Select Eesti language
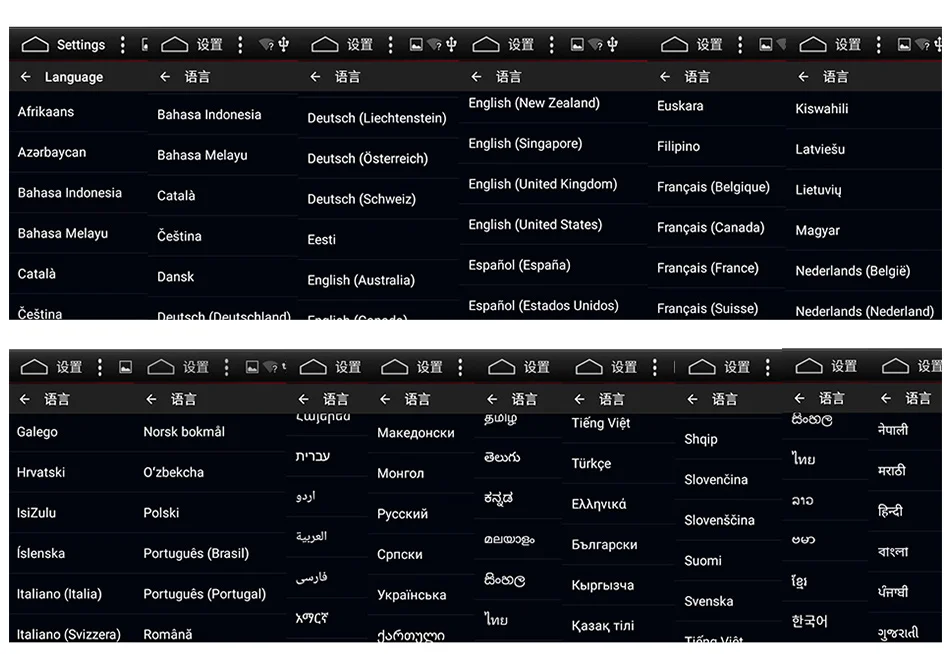The width and height of the screenshot is (950, 654). click(x=322, y=239)
